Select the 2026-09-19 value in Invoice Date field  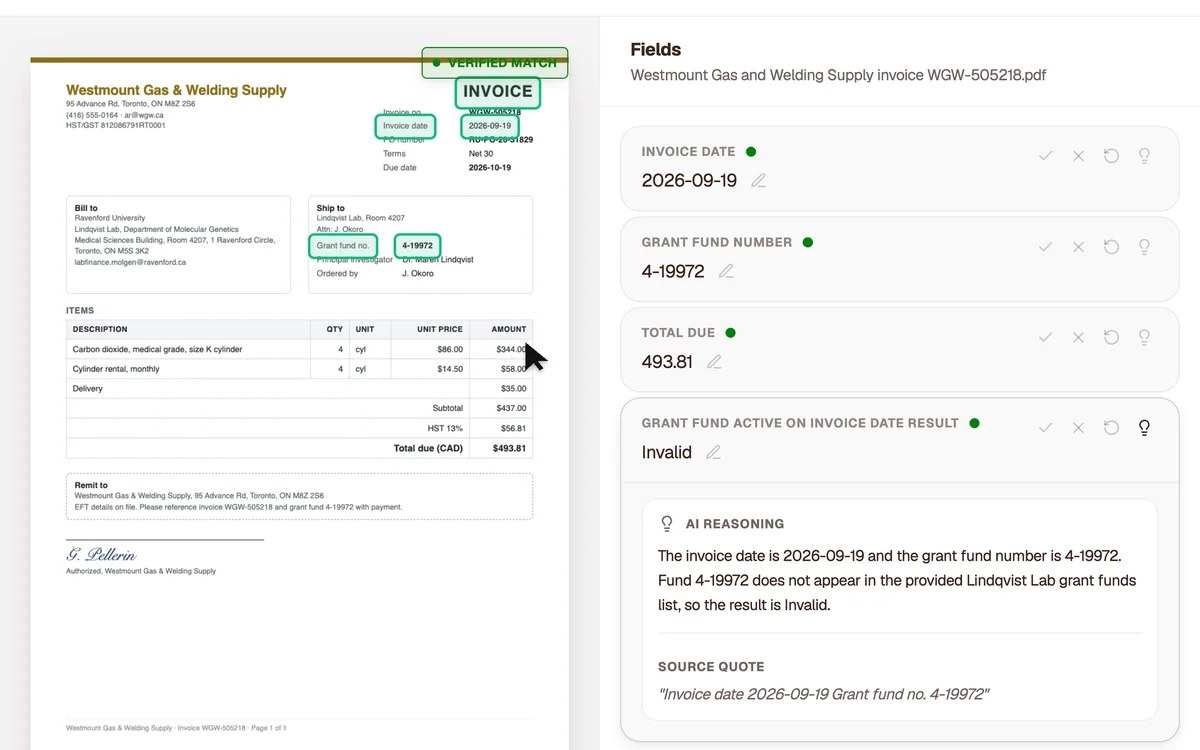click(689, 181)
